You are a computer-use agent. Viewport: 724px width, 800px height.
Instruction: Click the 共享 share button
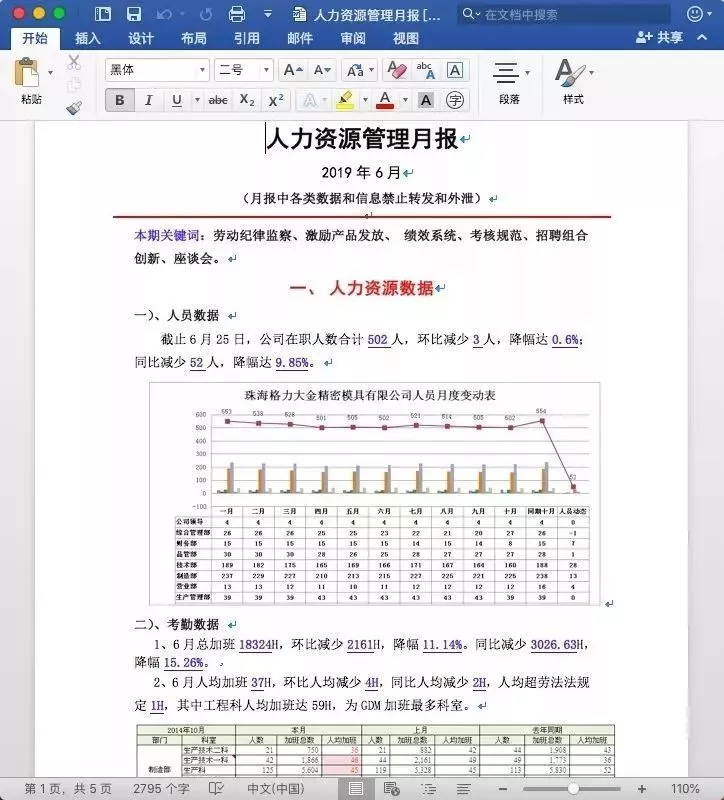click(659, 37)
